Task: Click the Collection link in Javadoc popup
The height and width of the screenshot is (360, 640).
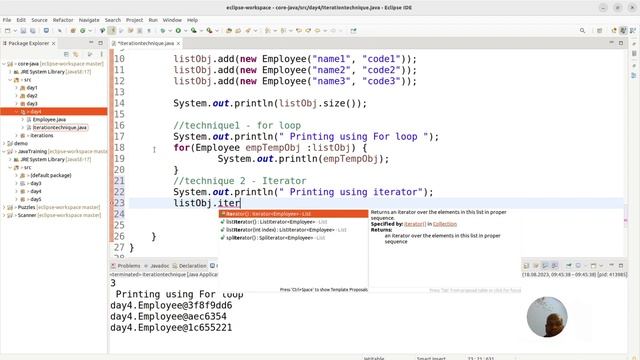Action: (x=444, y=224)
